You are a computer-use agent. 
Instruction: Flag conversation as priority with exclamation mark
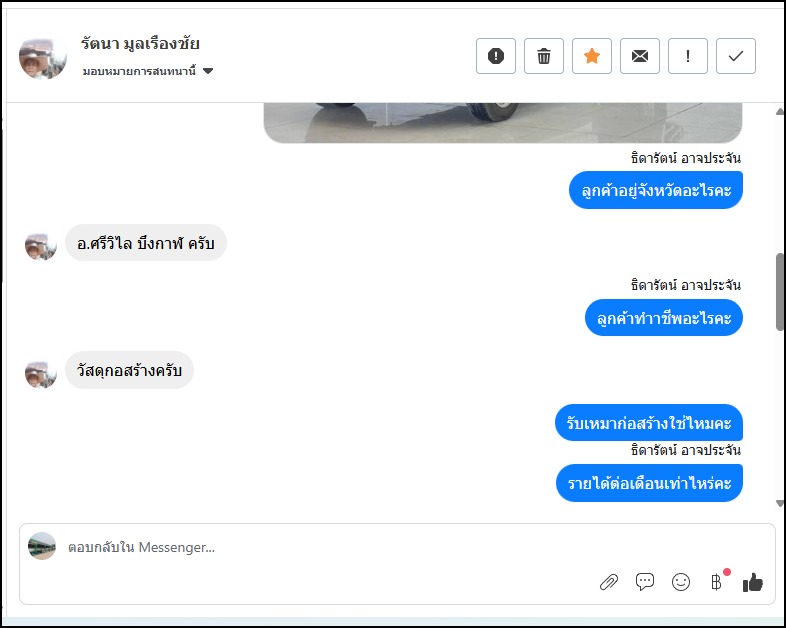tap(688, 56)
